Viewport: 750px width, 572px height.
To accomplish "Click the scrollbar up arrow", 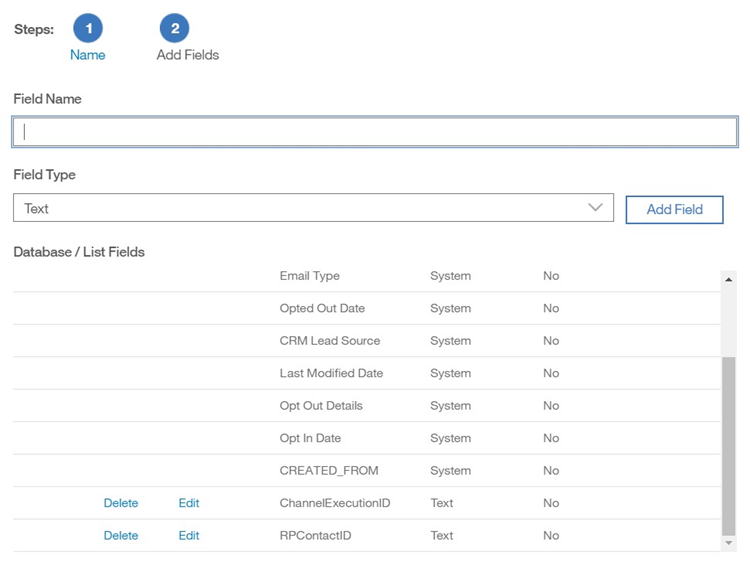I will point(728,280).
